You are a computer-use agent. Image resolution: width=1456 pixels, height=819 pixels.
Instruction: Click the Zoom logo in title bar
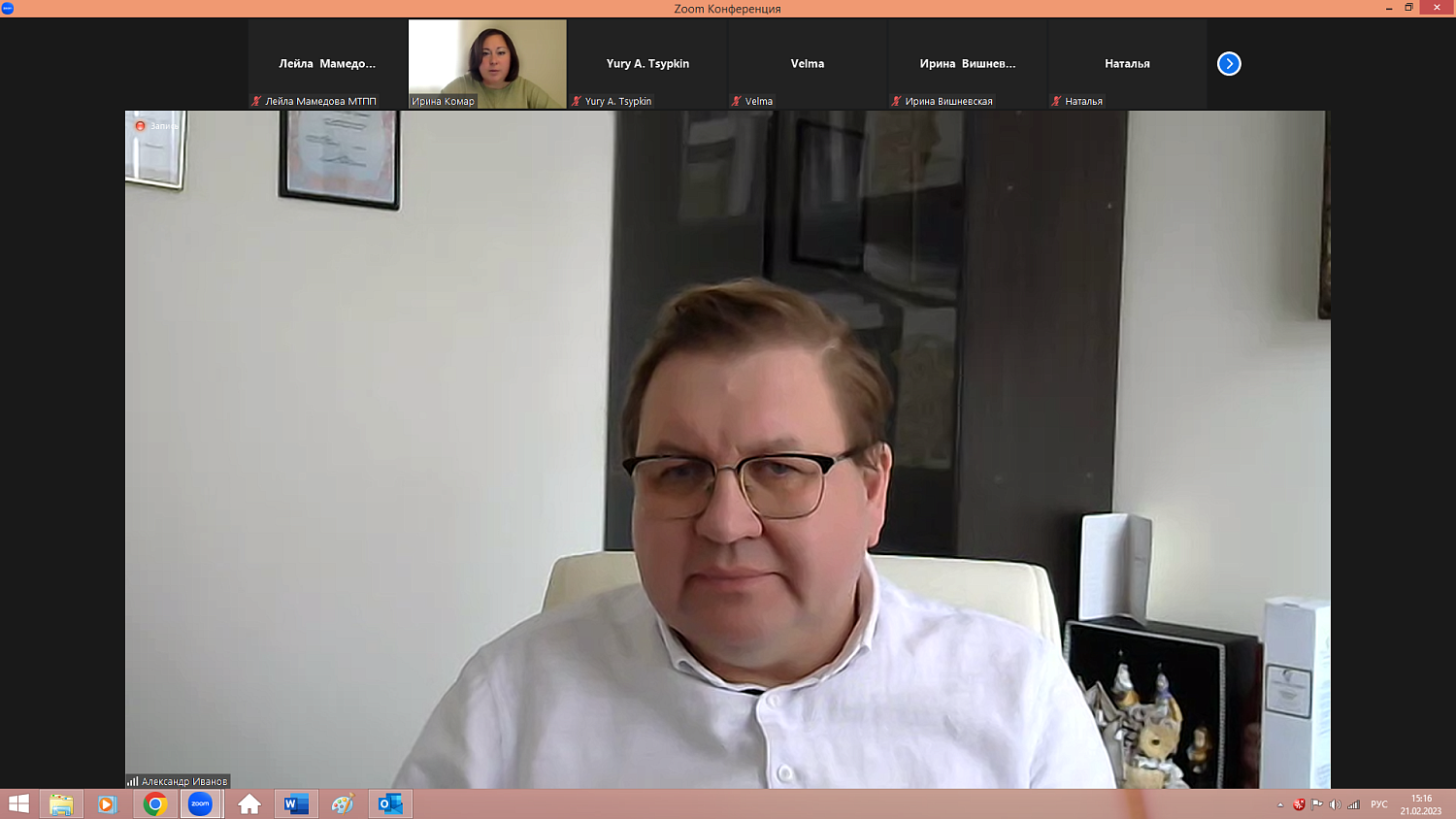pyautogui.click(x=8, y=8)
